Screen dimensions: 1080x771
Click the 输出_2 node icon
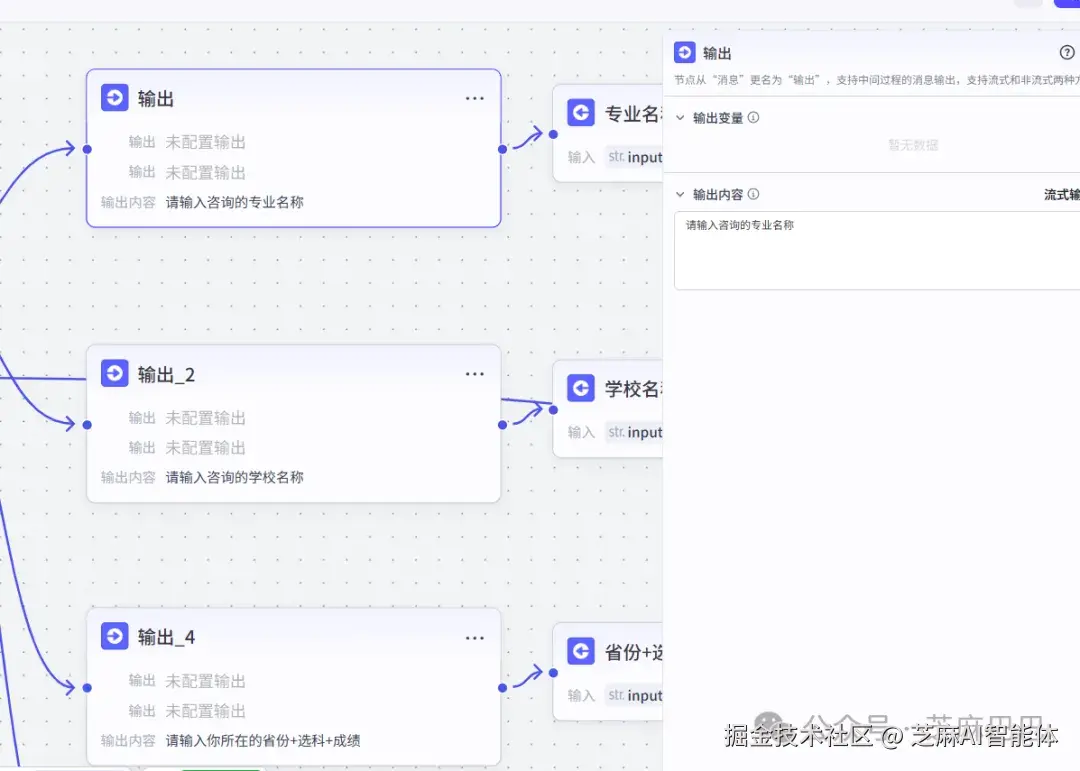[116, 373]
